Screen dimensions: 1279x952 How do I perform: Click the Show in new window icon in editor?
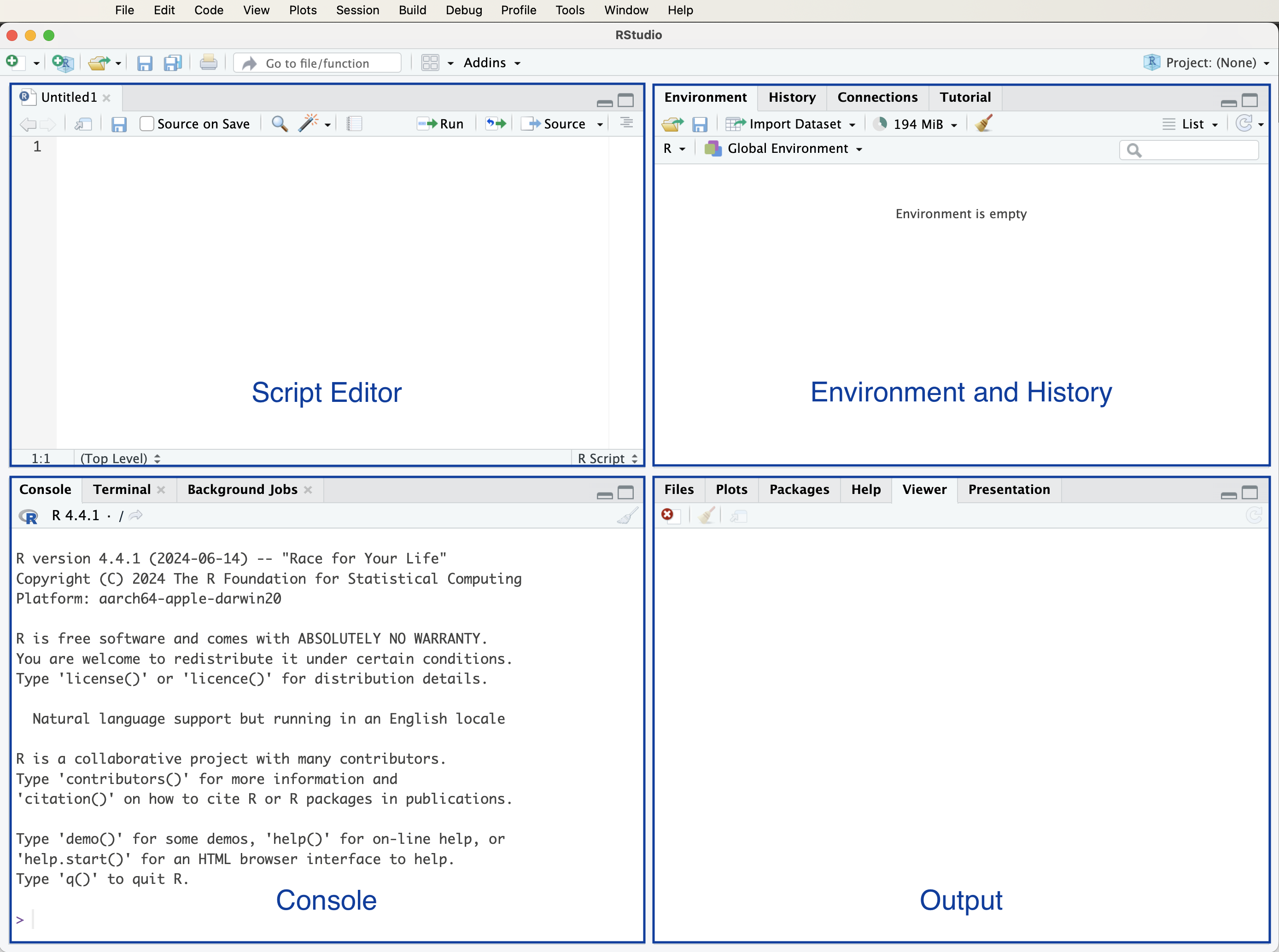[x=83, y=124]
